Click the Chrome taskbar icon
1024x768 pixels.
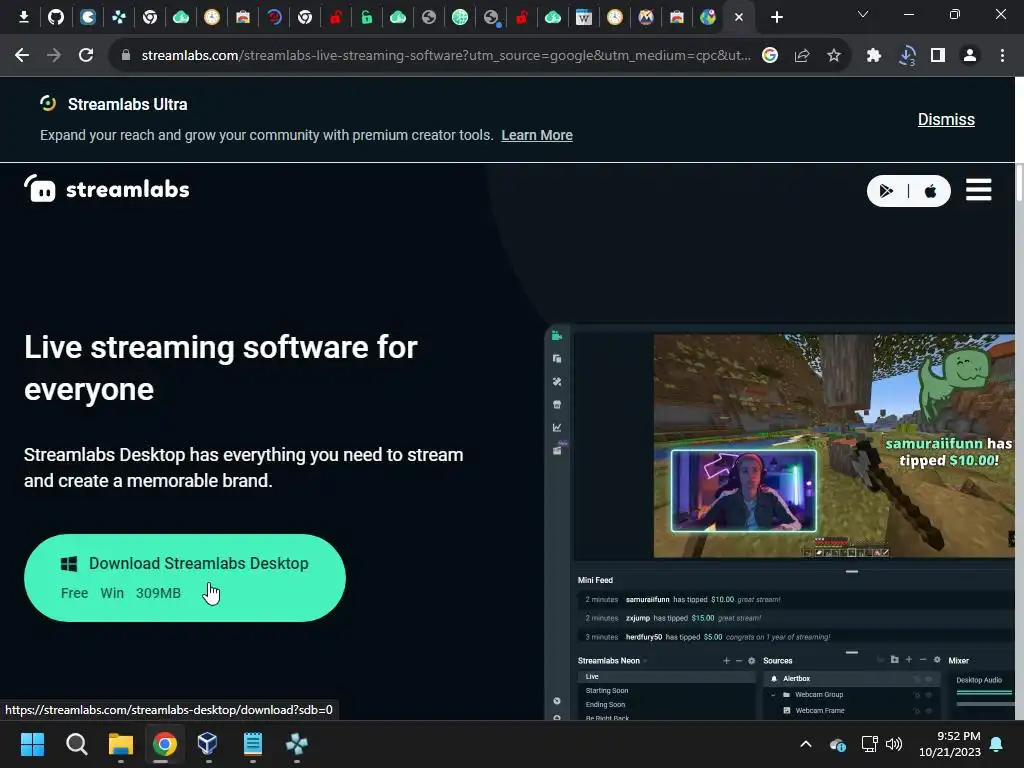165,744
